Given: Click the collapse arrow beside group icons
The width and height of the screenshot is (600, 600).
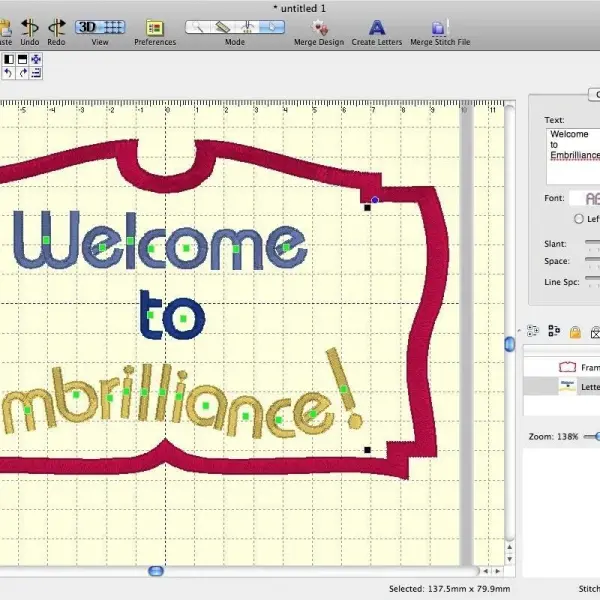Looking at the screenshot, I should [x=519, y=331].
